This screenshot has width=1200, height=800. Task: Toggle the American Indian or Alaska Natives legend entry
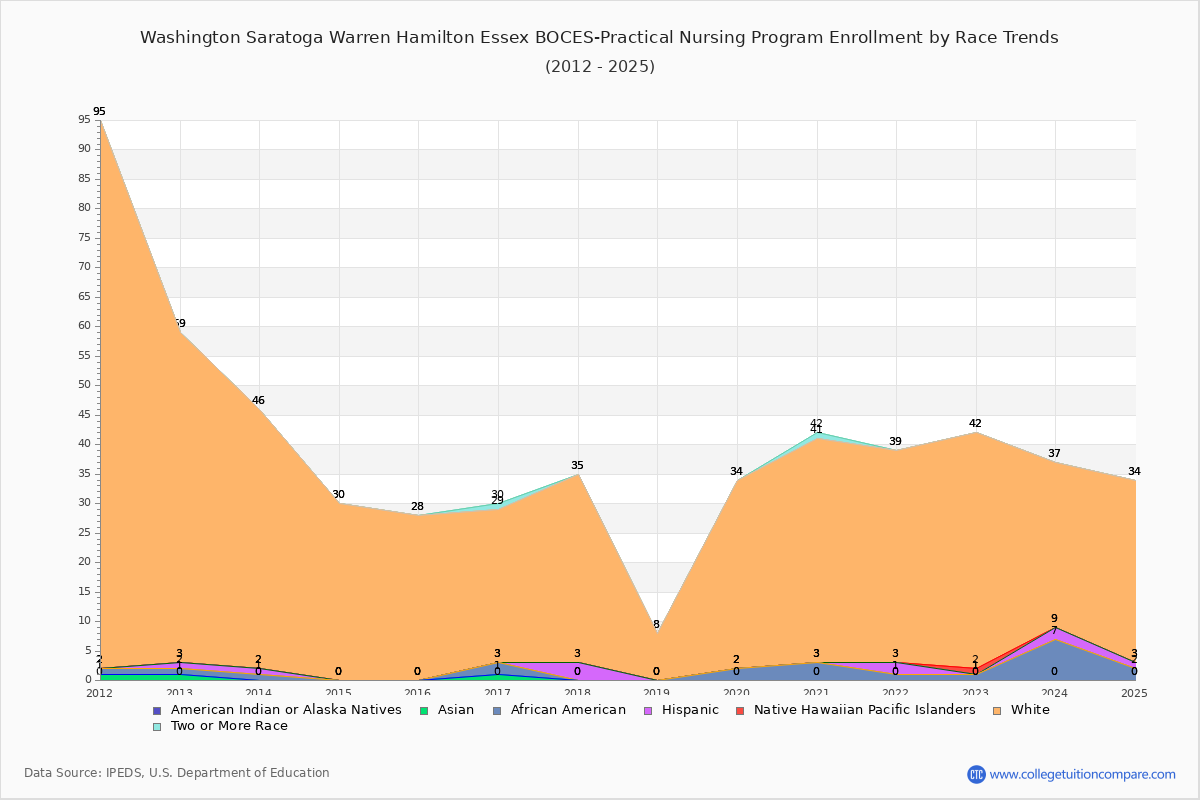point(277,710)
